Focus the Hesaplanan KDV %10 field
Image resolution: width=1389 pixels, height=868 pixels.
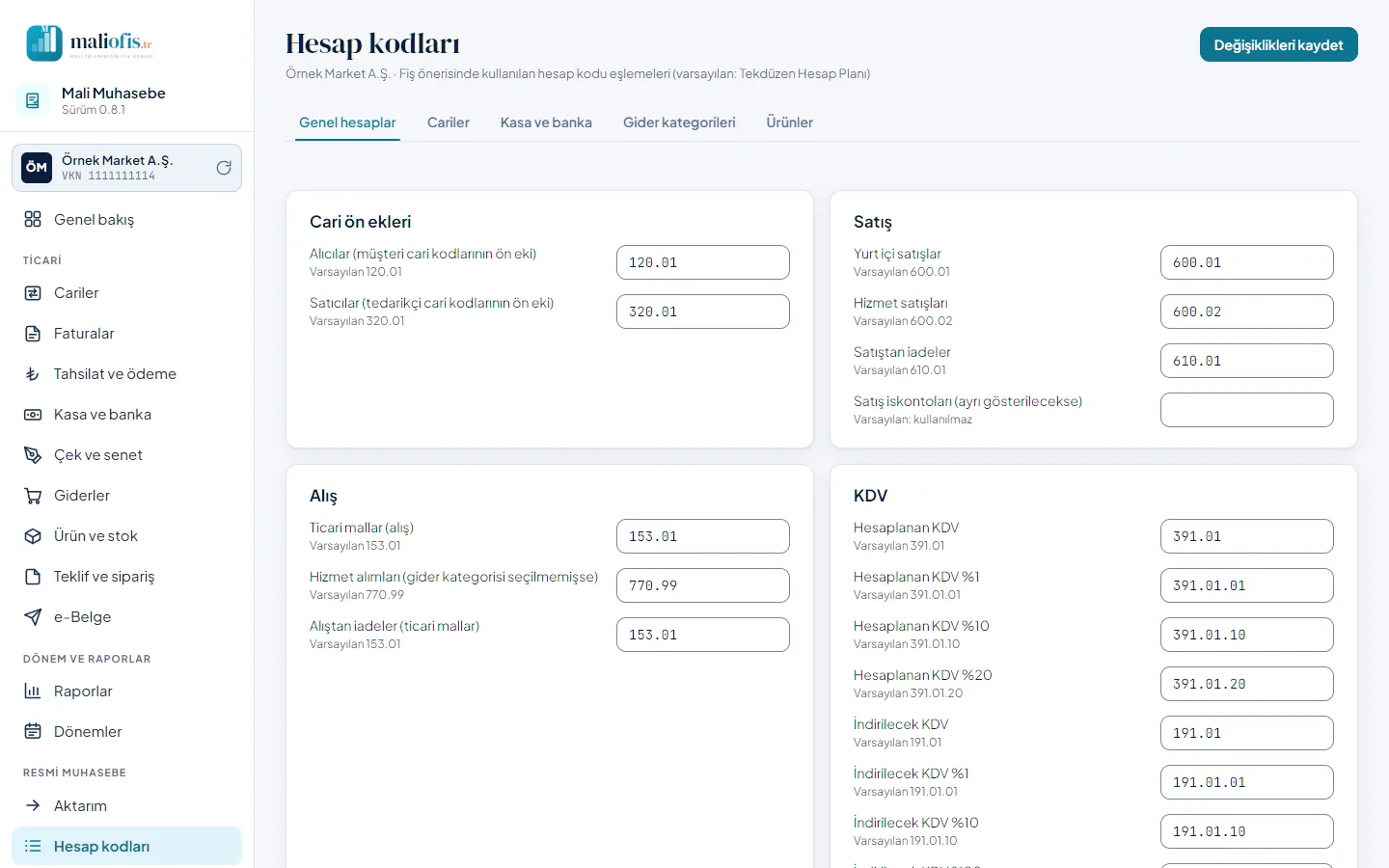(x=1247, y=635)
